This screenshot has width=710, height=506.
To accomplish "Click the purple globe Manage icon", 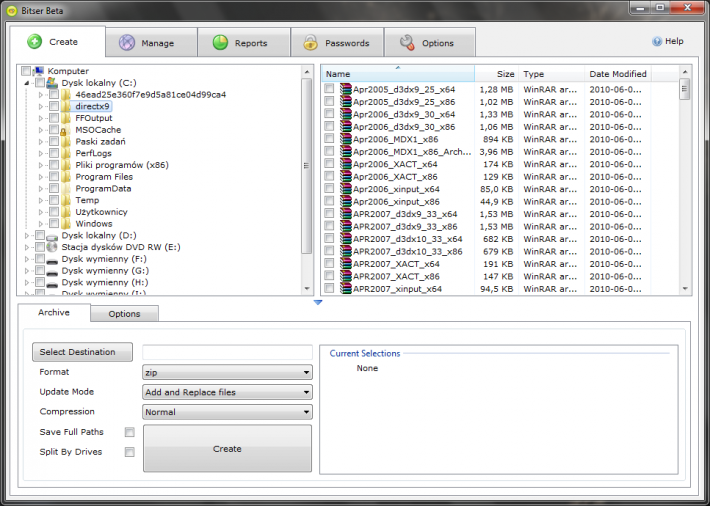I will tap(127, 43).
